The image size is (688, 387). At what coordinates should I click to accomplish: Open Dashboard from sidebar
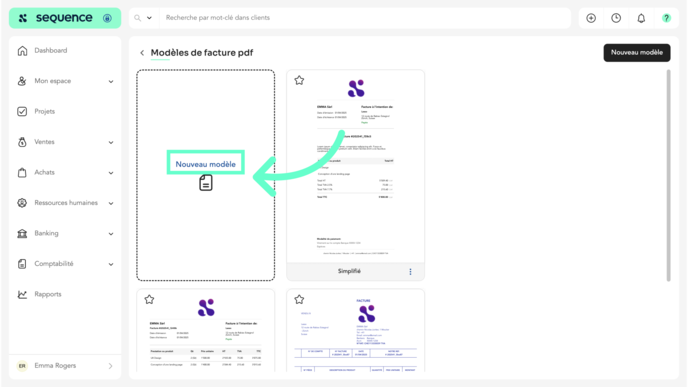click(x=51, y=50)
